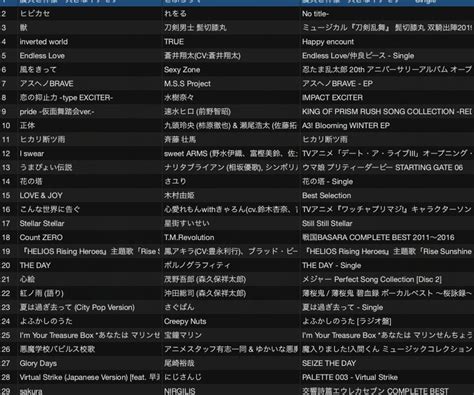Screen dimensions: 474x395
Task: Select album "戦国BASARA COMPLETE BEST 2011~2016"
Action: [x=378, y=237]
